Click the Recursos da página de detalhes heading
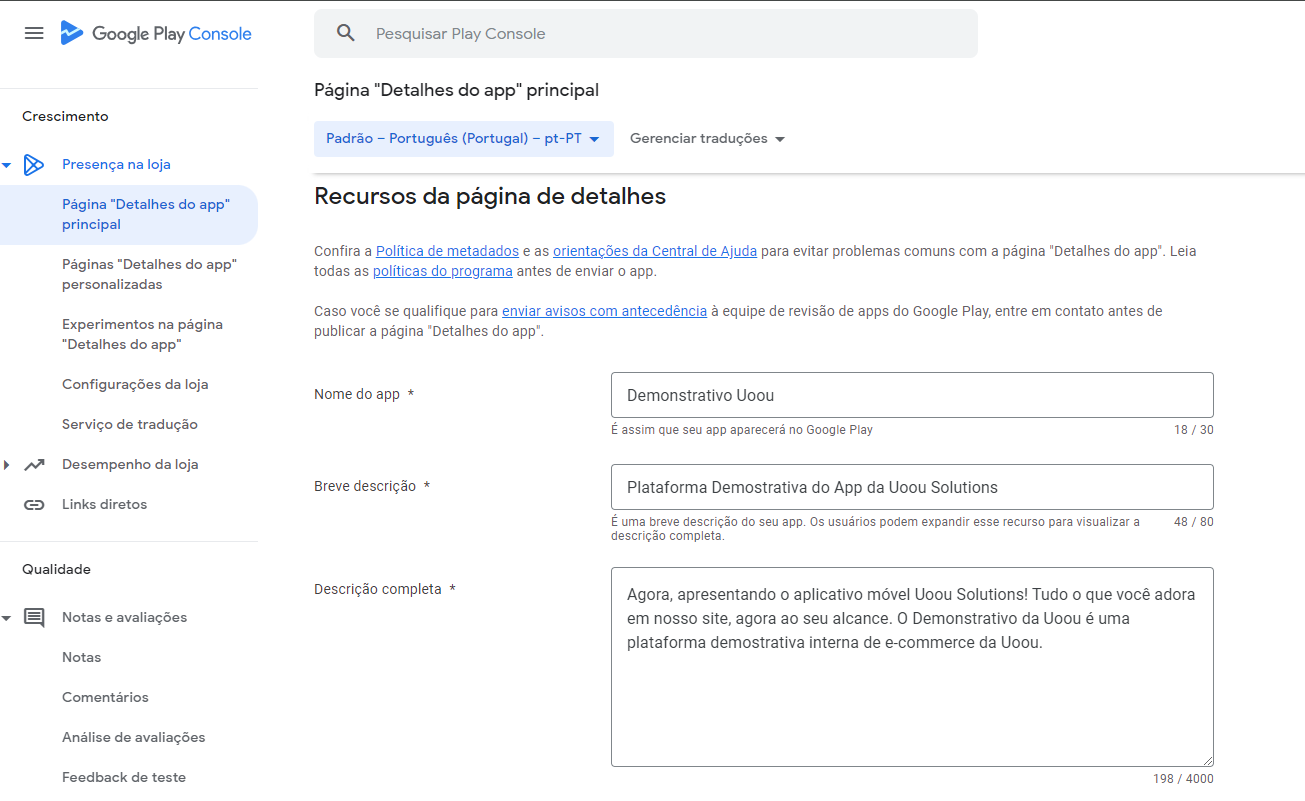 [490, 197]
